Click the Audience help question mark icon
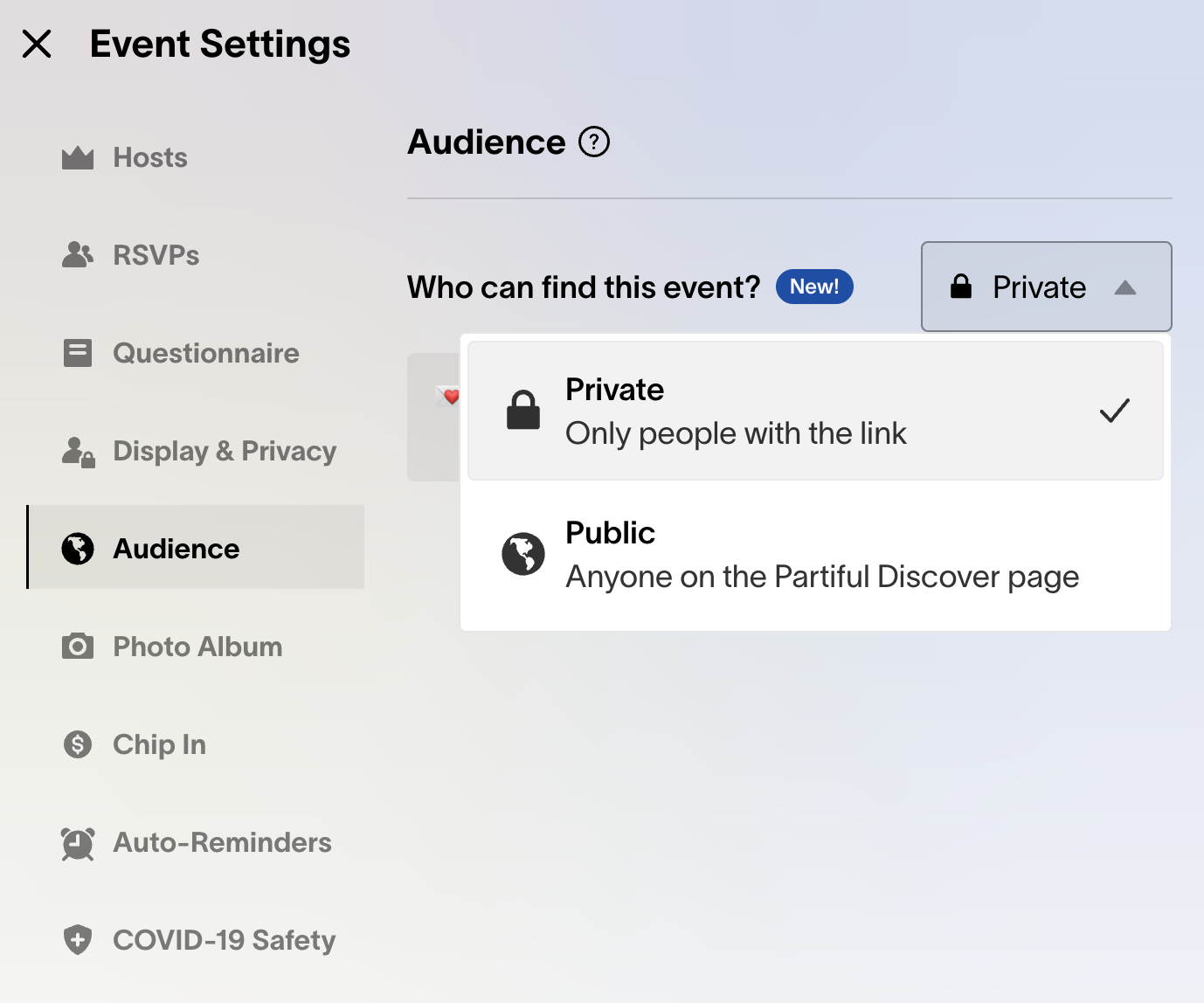Viewport: 1204px width, 1003px height. 594,142
